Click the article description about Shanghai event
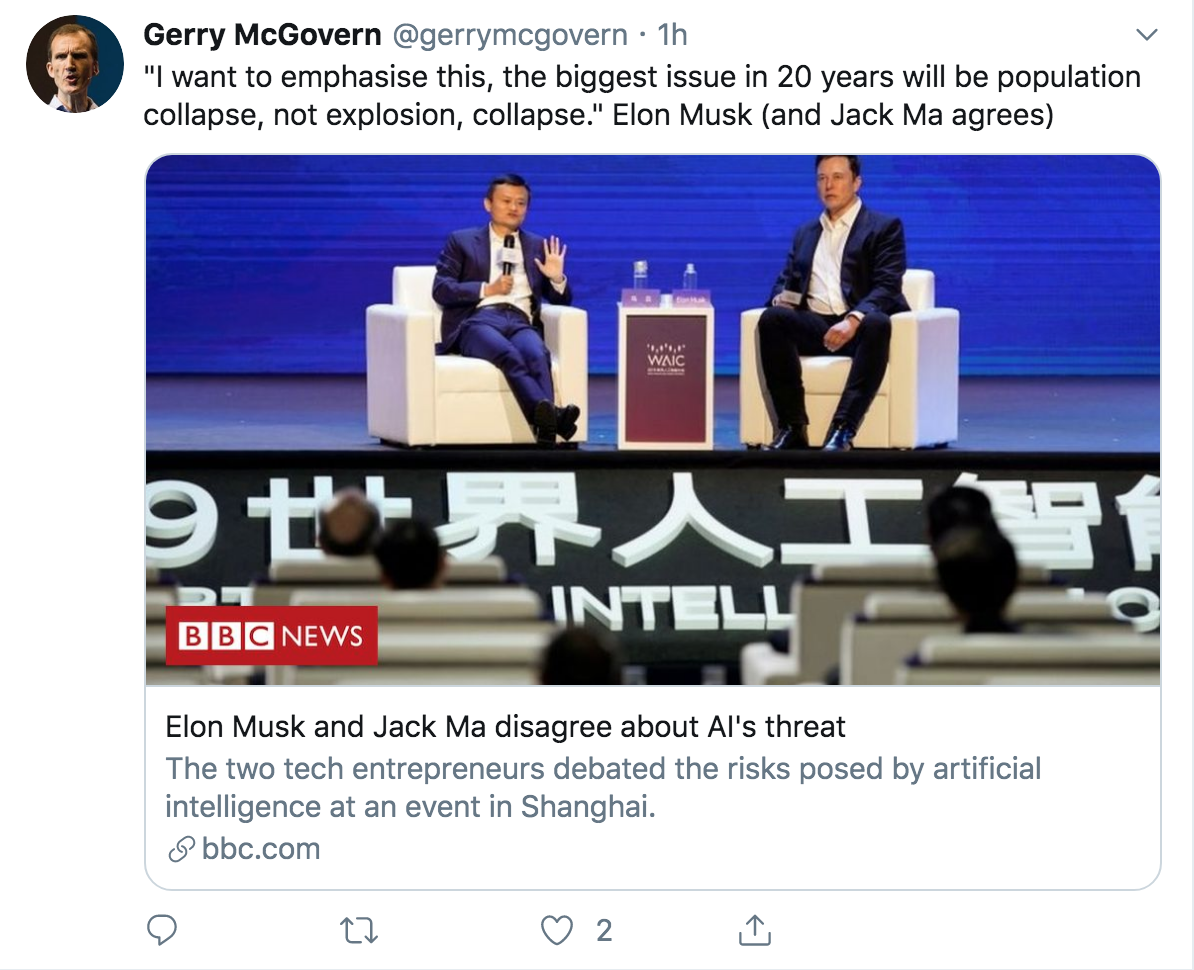The height and width of the screenshot is (970, 1194). (602, 787)
